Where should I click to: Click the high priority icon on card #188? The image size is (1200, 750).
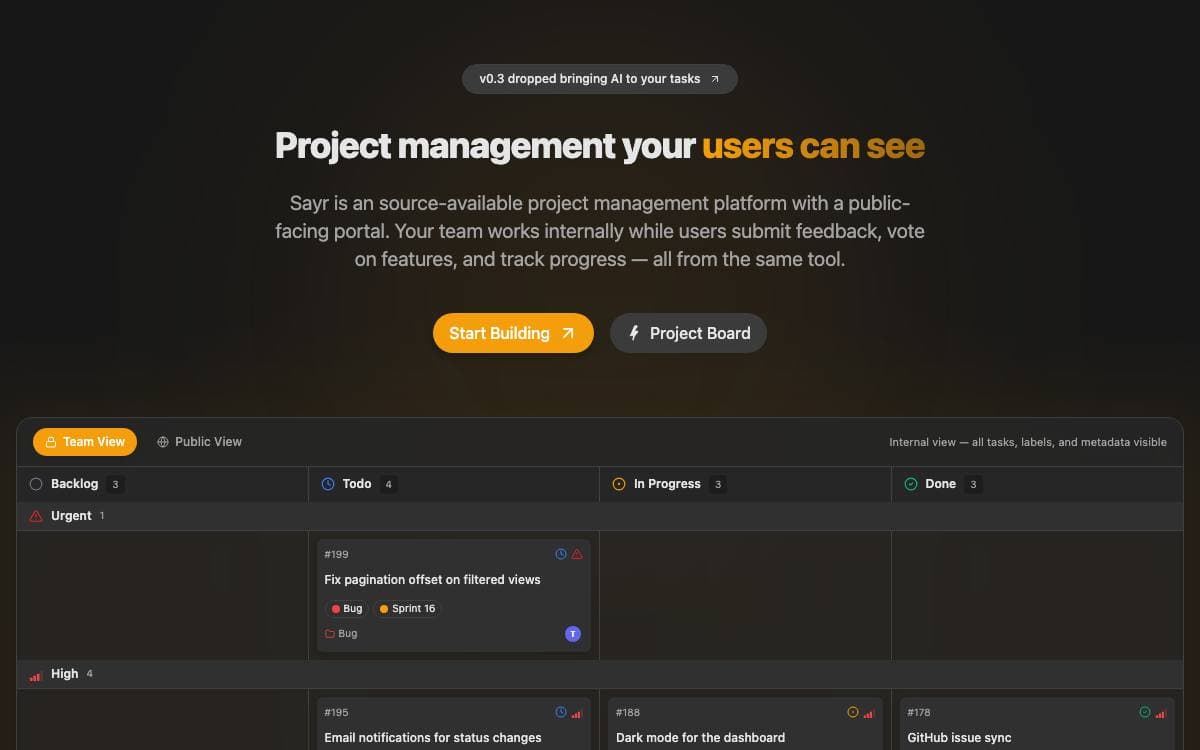(x=869, y=713)
